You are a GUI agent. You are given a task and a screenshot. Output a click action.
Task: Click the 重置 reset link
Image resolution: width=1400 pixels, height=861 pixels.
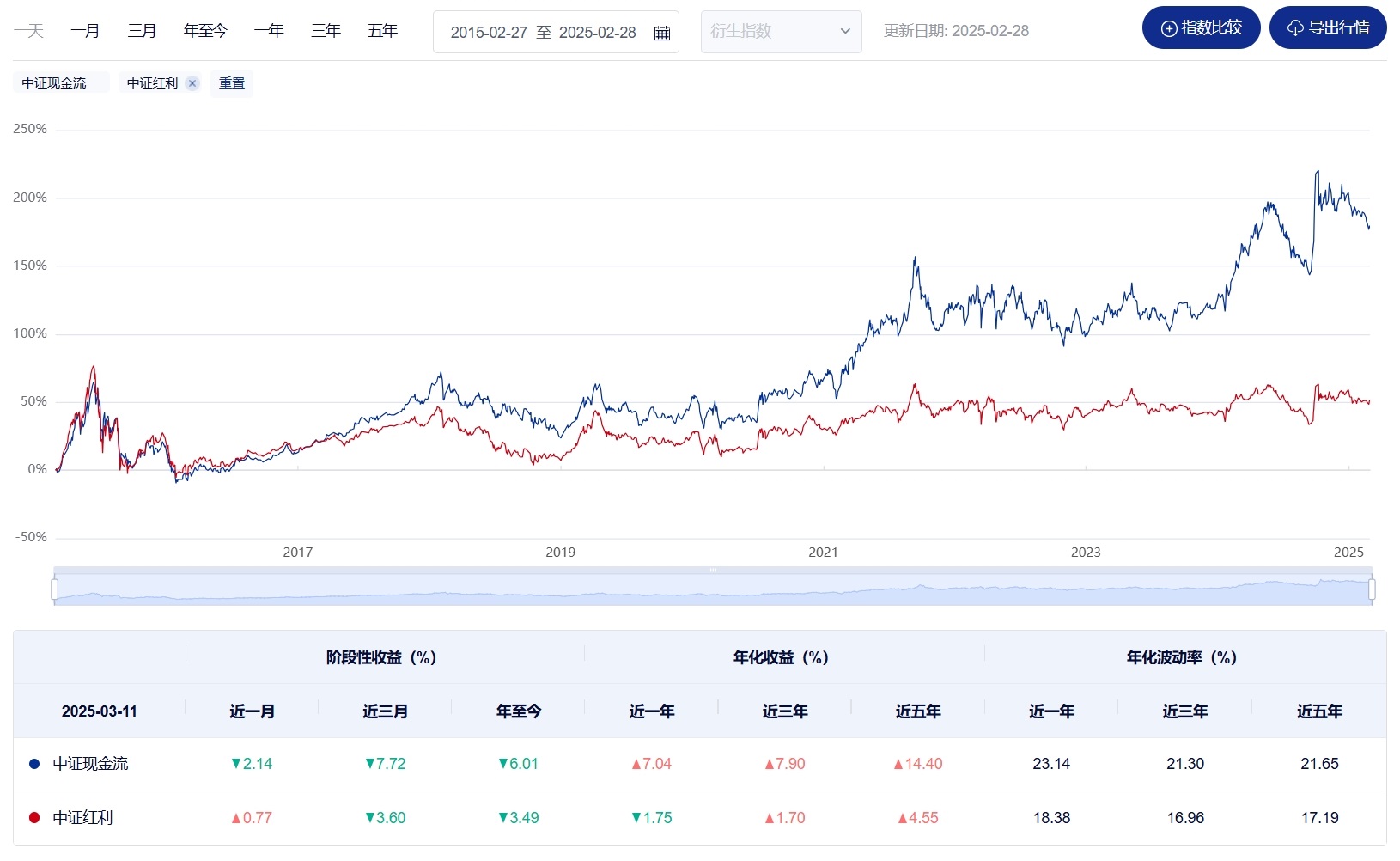pos(232,82)
